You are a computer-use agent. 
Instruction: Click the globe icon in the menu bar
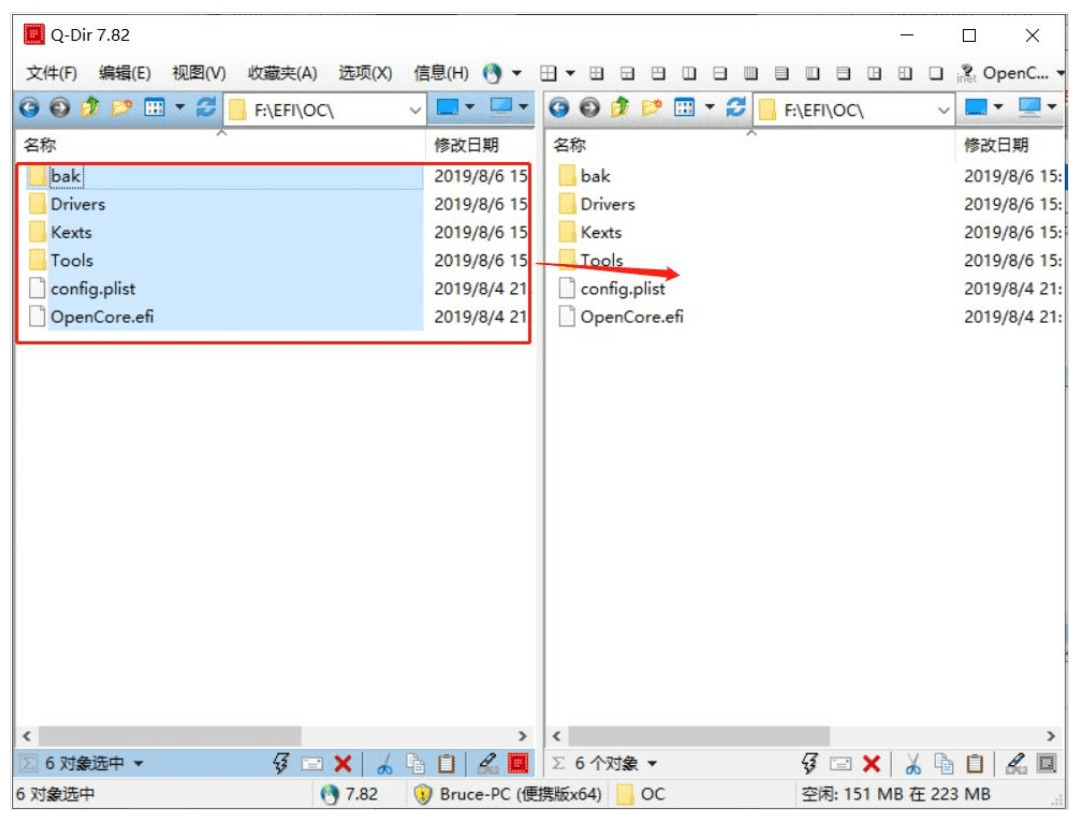(492, 73)
